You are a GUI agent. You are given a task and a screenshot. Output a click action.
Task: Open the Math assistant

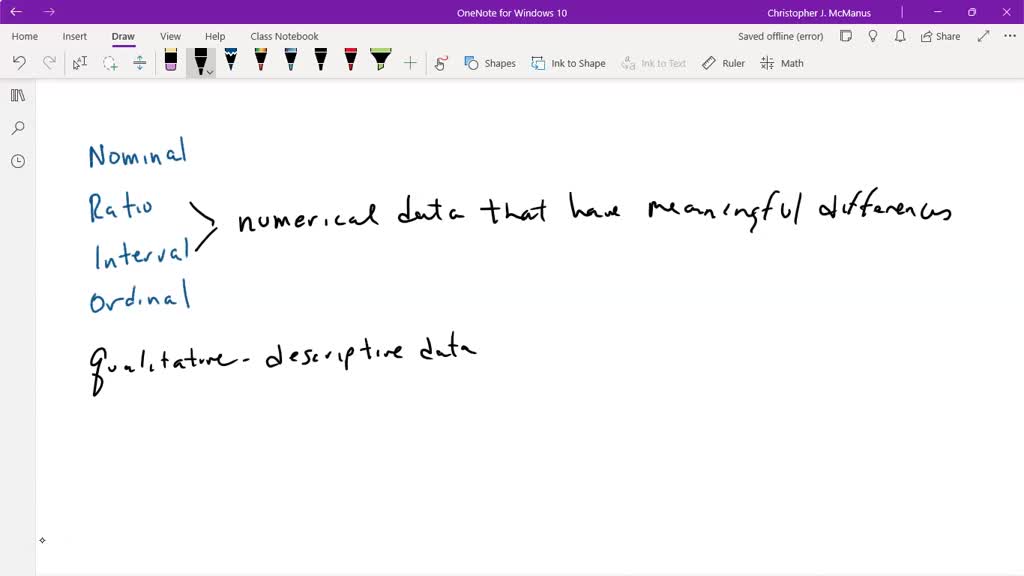pos(783,62)
